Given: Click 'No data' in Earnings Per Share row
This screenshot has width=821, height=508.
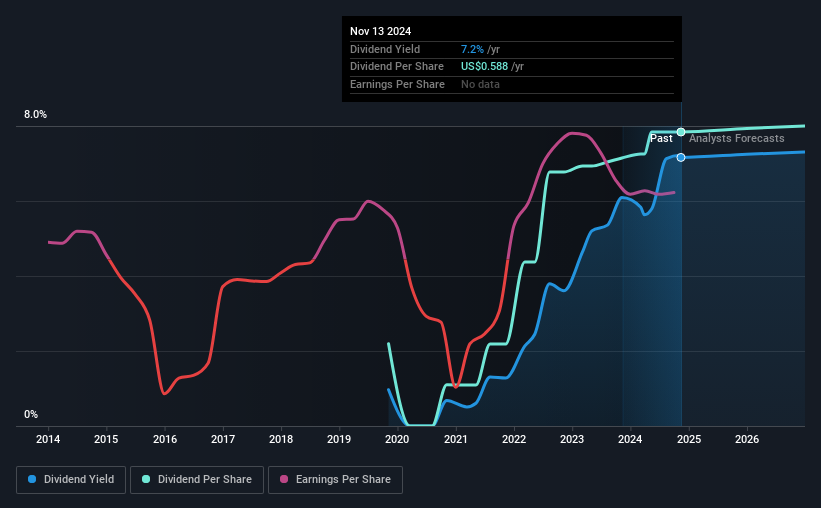Looking at the screenshot, I should click(480, 84).
